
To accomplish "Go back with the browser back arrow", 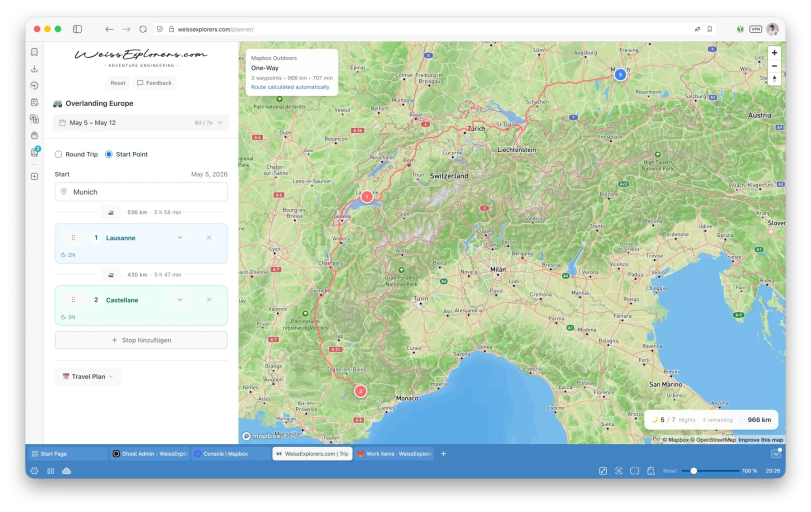I will click(x=109, y=29).
